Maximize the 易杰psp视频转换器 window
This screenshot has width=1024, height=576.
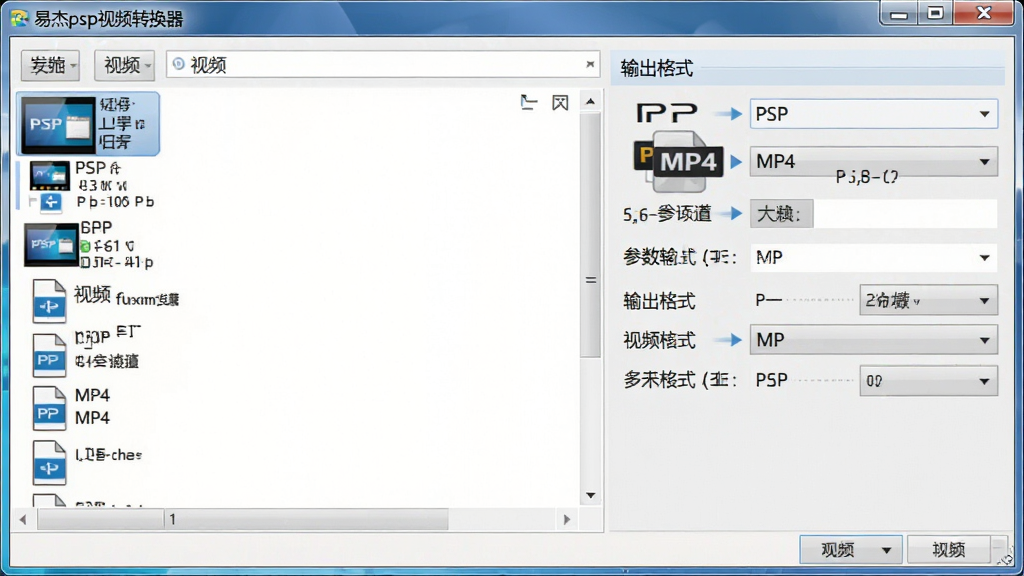tap(935, 14)
